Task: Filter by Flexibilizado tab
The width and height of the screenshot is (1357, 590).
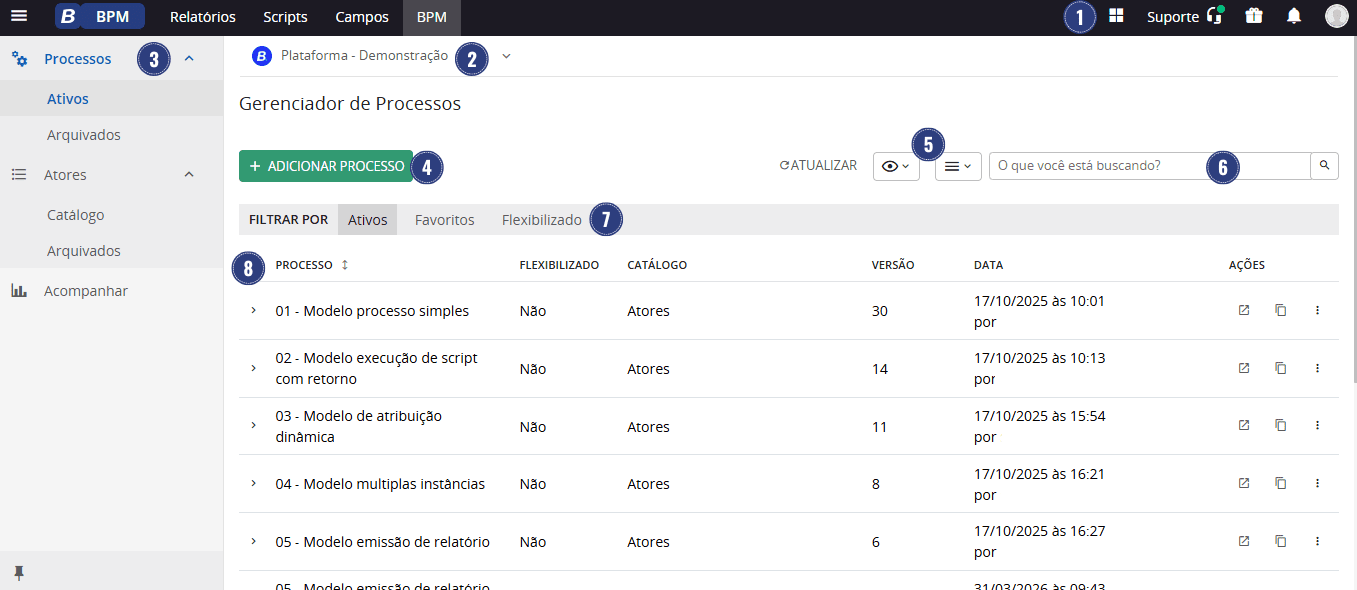Action: 541,220
